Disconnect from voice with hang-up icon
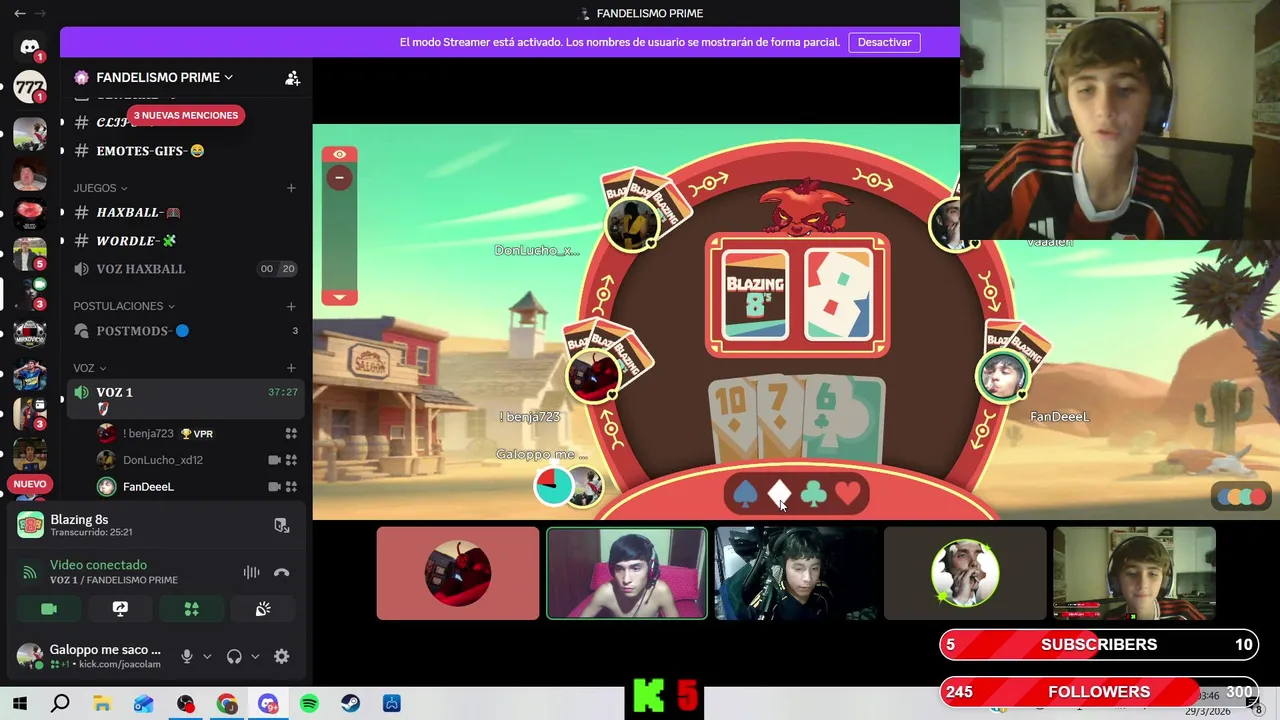 pos(282,572)
